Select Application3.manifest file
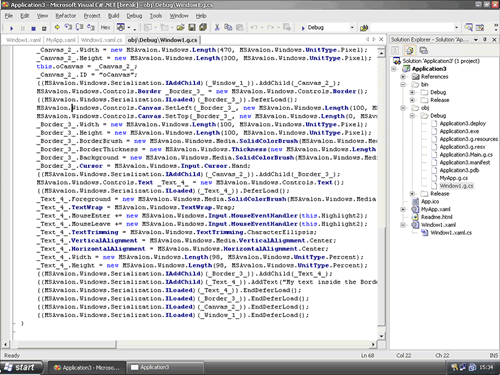This screenshot has height=375, width=500. pyautogui.click(x=465, y=163)
